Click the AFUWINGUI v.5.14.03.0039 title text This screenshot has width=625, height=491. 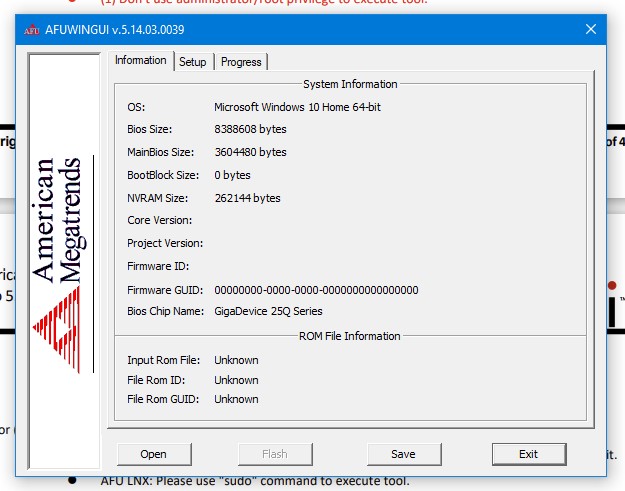[x=115, y=30]
